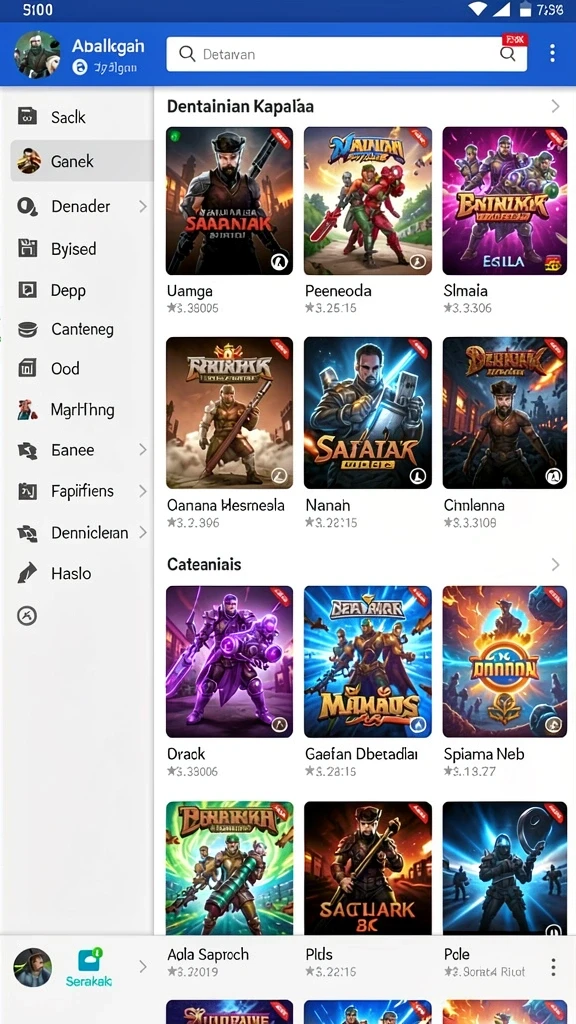Expand the Fapiifiens submenu chevron
Screen dimensions: 576x1024
click(x=142, y=491)
